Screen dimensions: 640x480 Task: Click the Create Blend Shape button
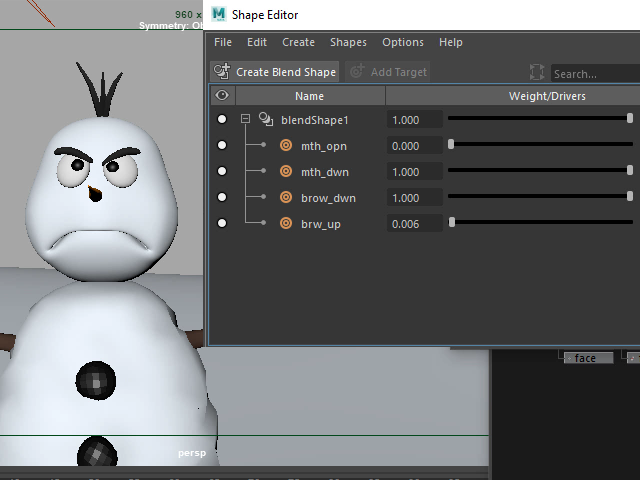(276, 72)
